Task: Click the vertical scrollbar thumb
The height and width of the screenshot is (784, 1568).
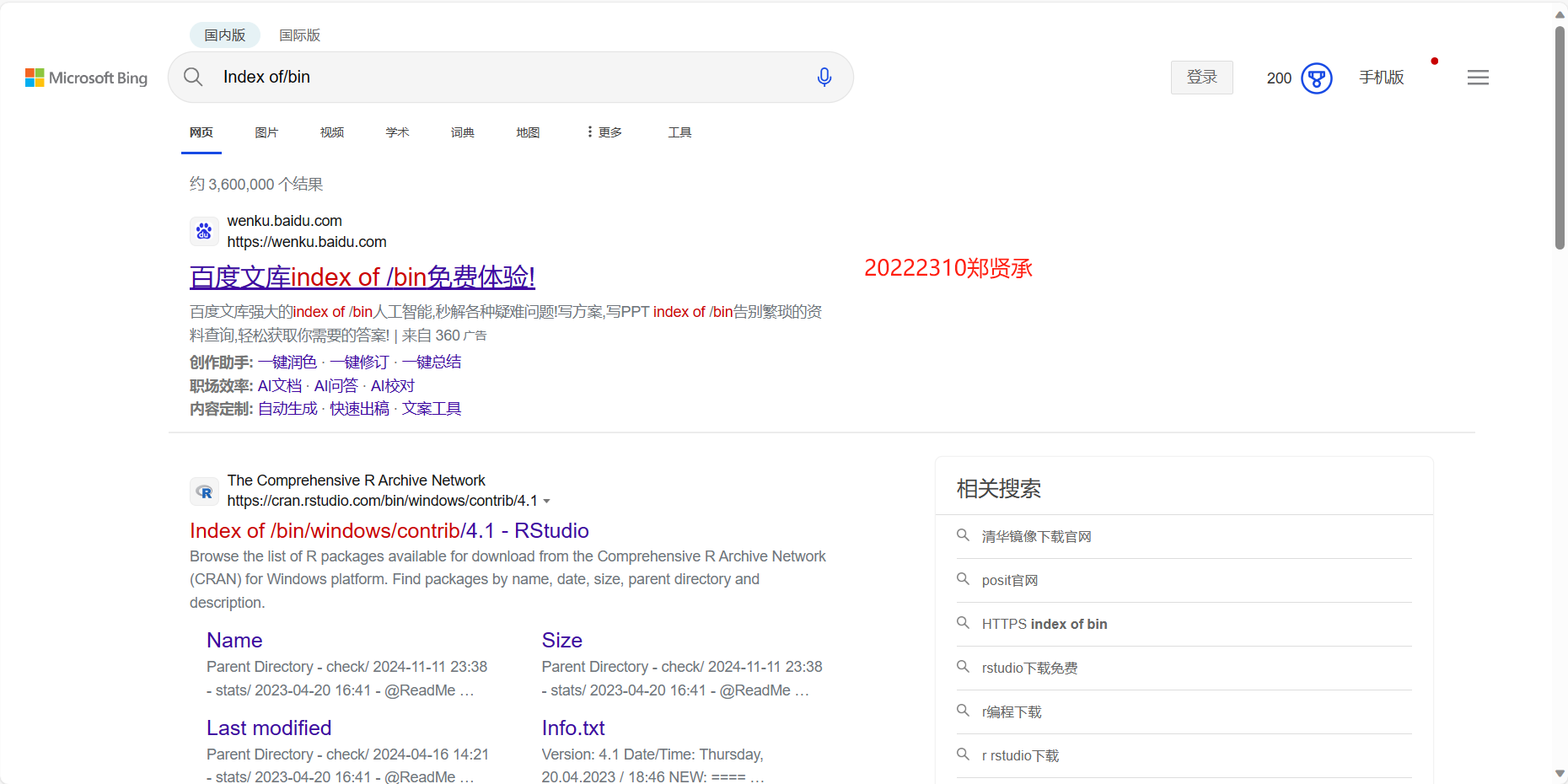Action: tap(1560, 137)
